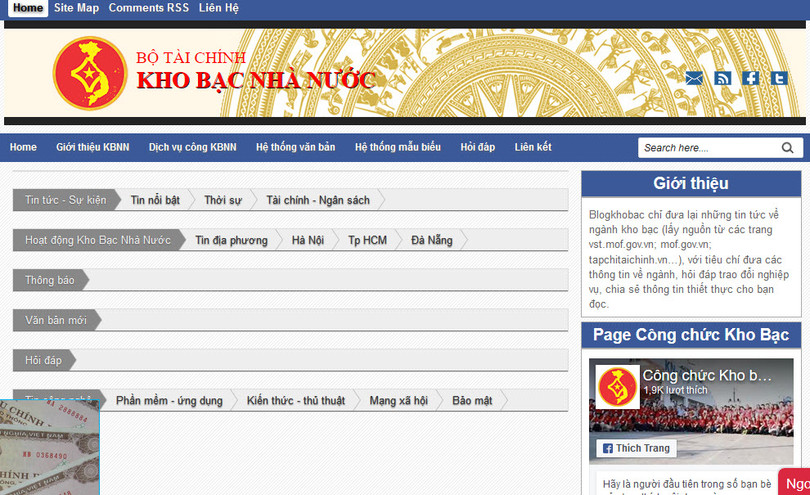Open the Hà Nội news tab
The image size is (810, 495).
307,240
